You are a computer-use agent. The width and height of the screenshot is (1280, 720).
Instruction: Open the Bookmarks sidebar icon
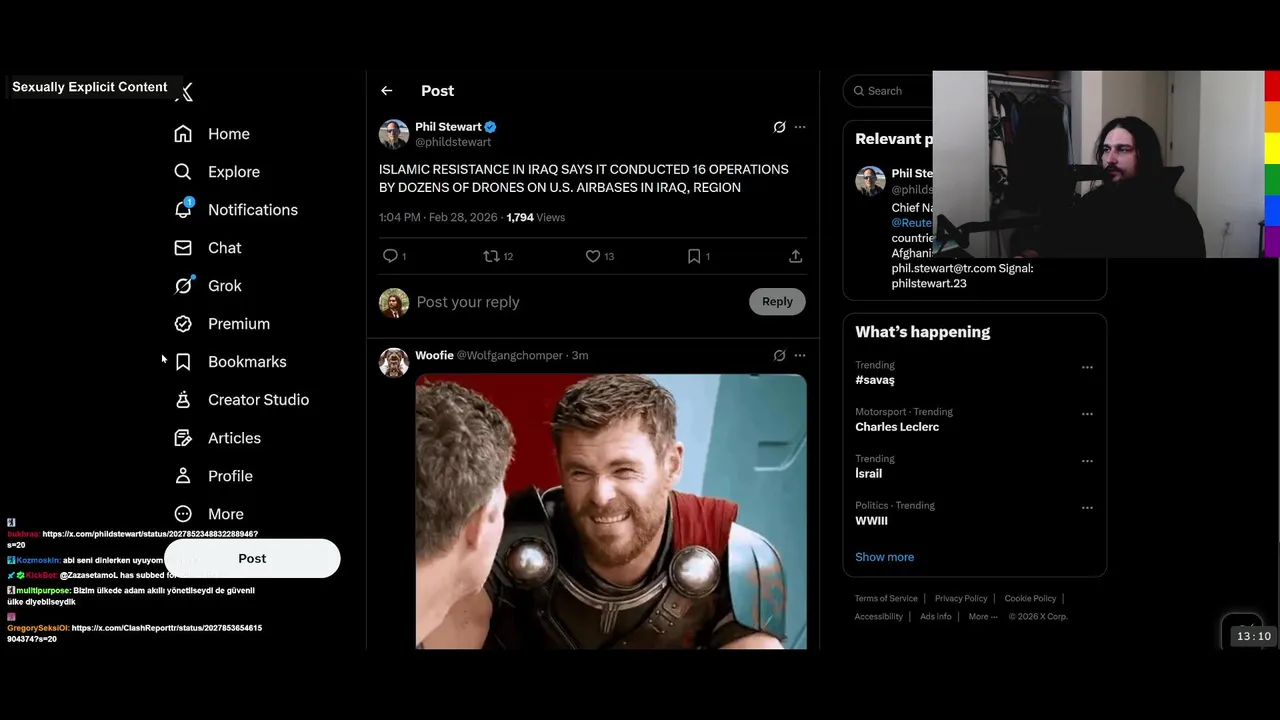(x=183, y=362)
